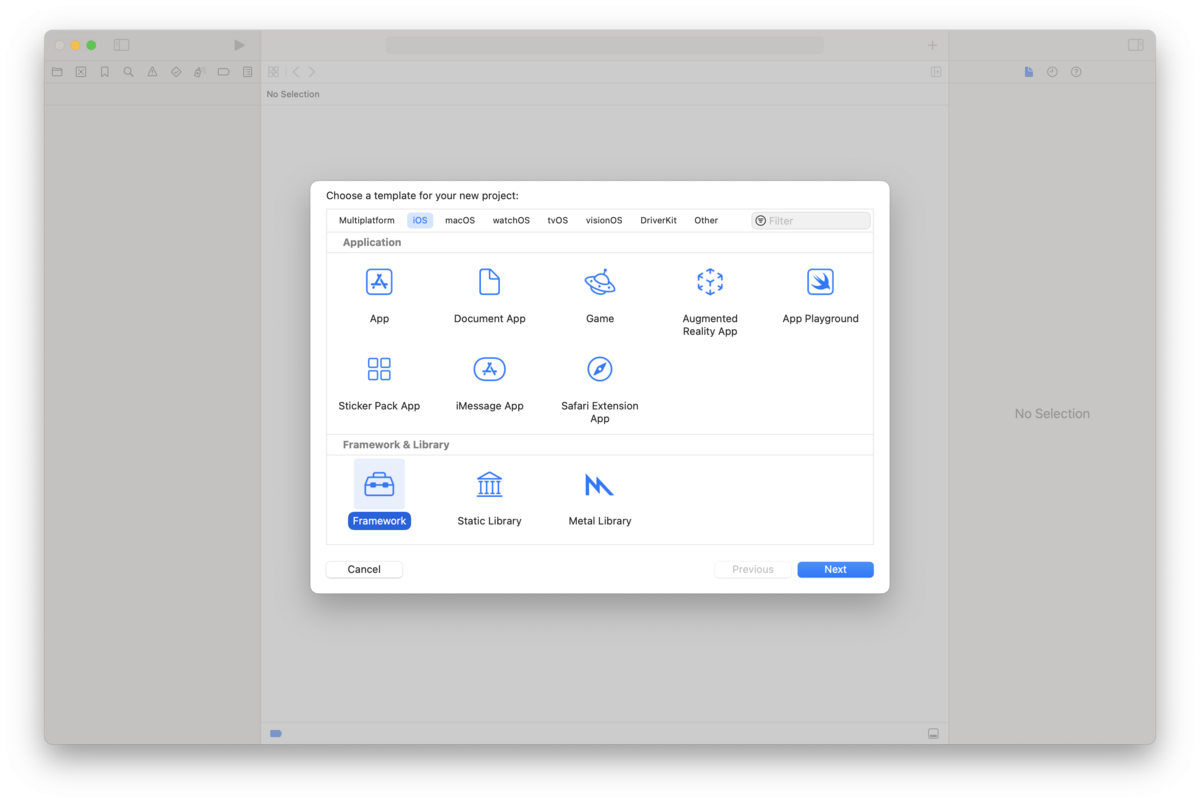Open the Project navigator folder icon
The height and width of the screenshot is (803, 1200).
57,72
